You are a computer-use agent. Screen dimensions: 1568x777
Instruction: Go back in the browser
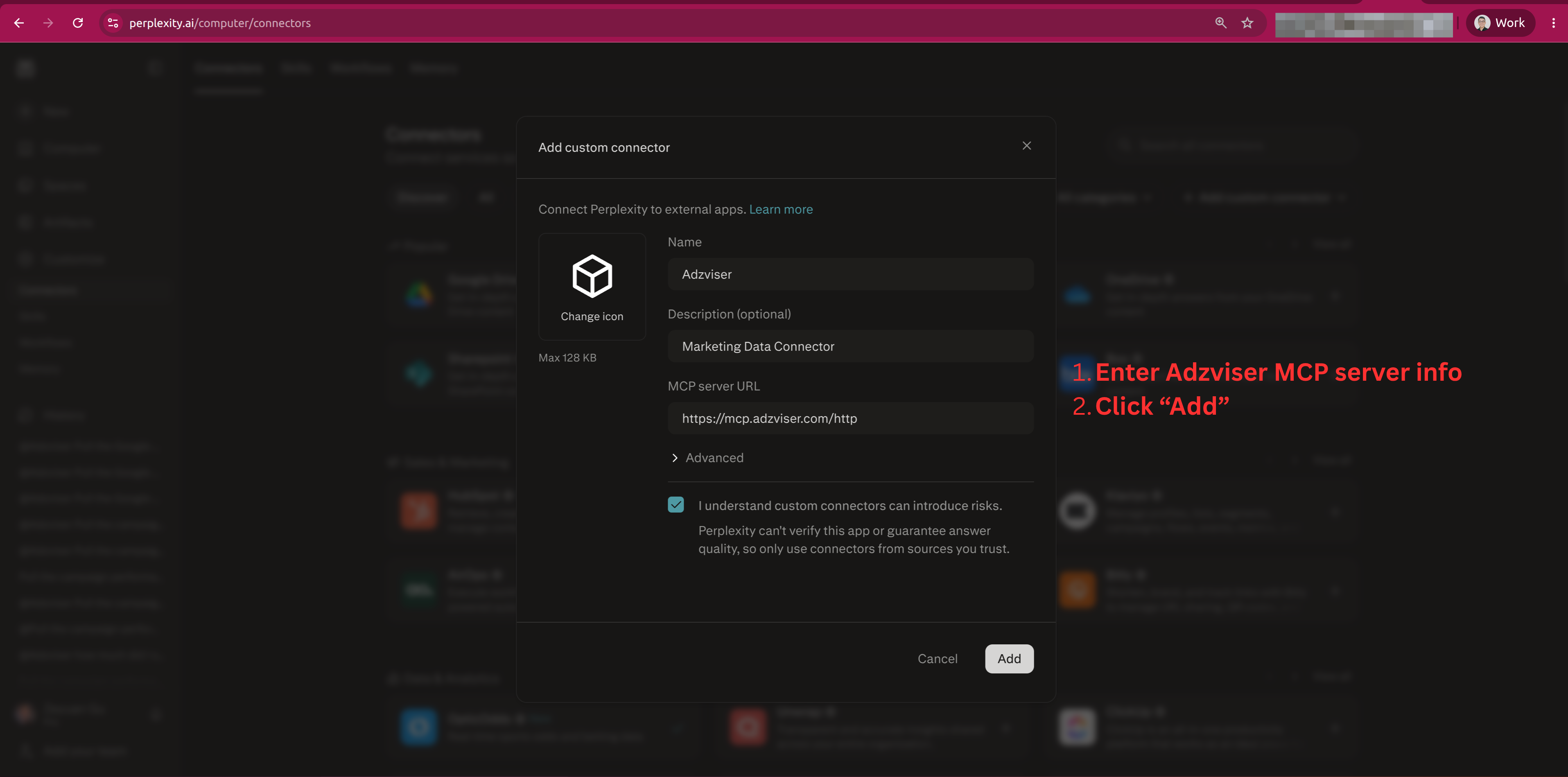tap(19, 23)
